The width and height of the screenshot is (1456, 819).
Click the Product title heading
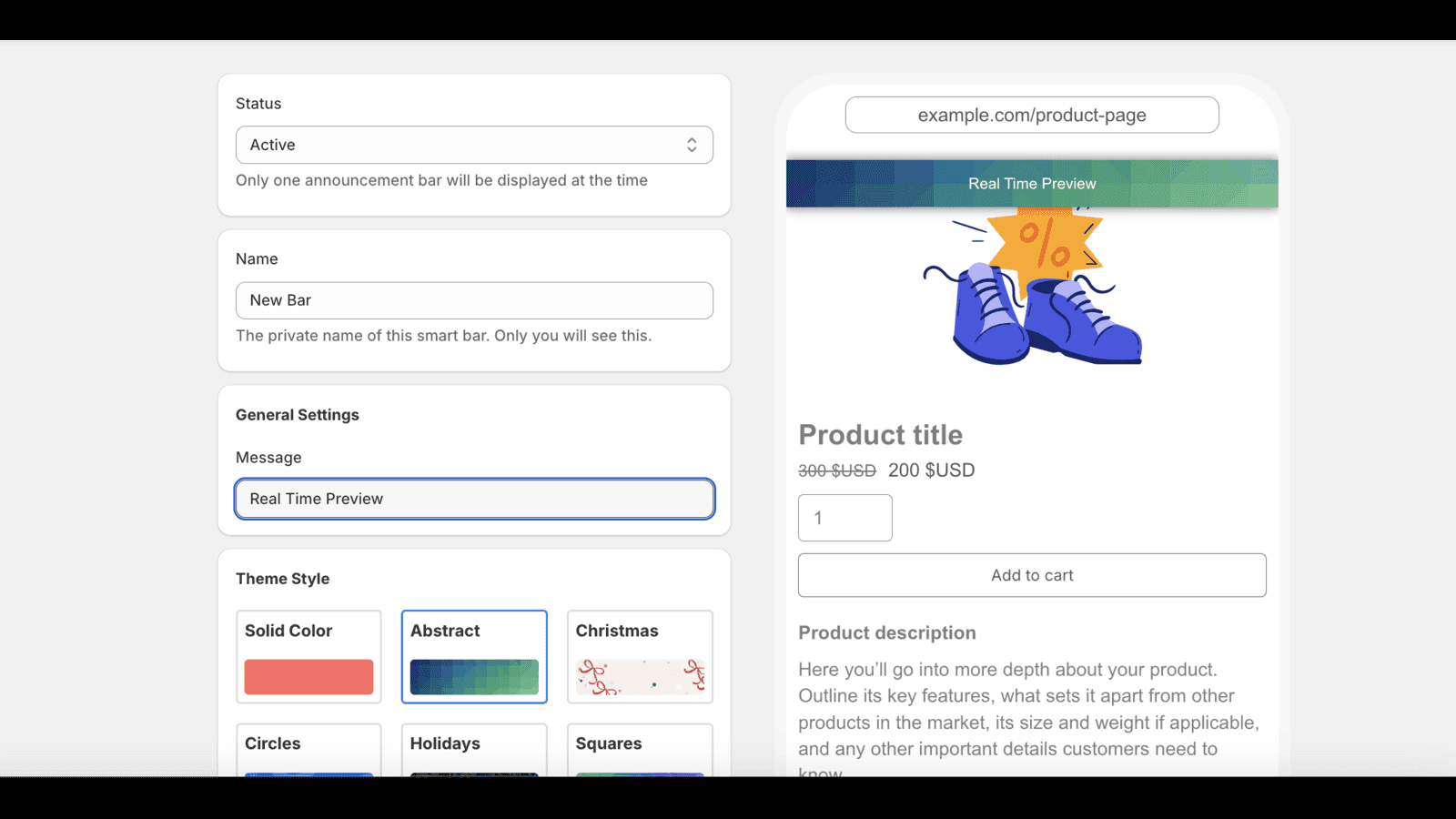click(x=880, y=435)
